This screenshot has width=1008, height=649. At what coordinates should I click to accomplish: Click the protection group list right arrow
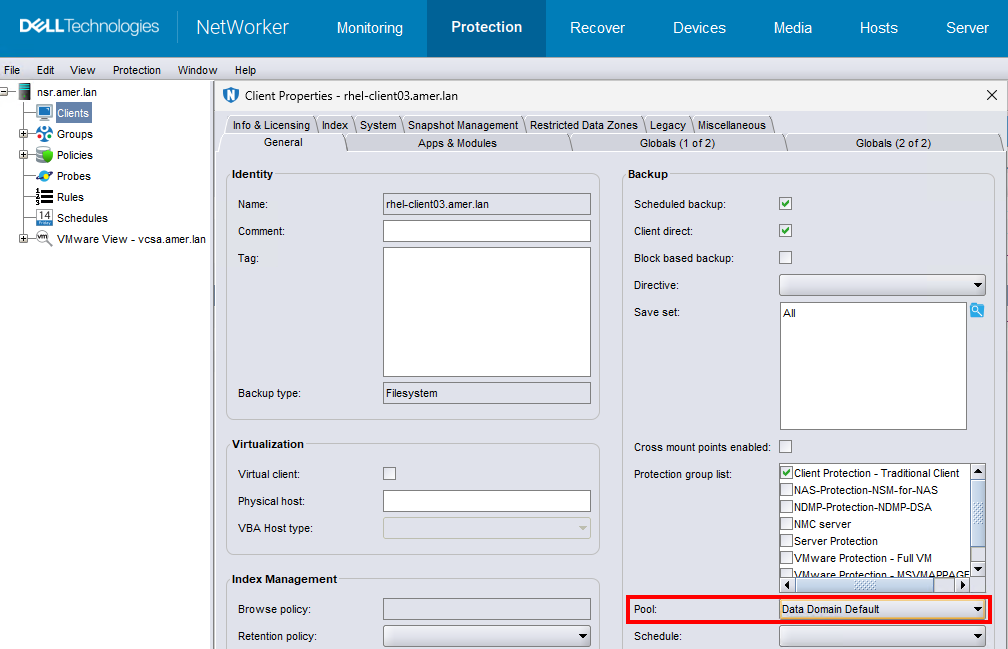[962, 585]
